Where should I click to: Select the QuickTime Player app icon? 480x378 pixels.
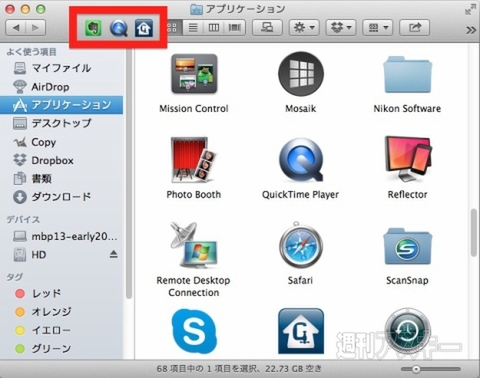(x=301, y=160)
